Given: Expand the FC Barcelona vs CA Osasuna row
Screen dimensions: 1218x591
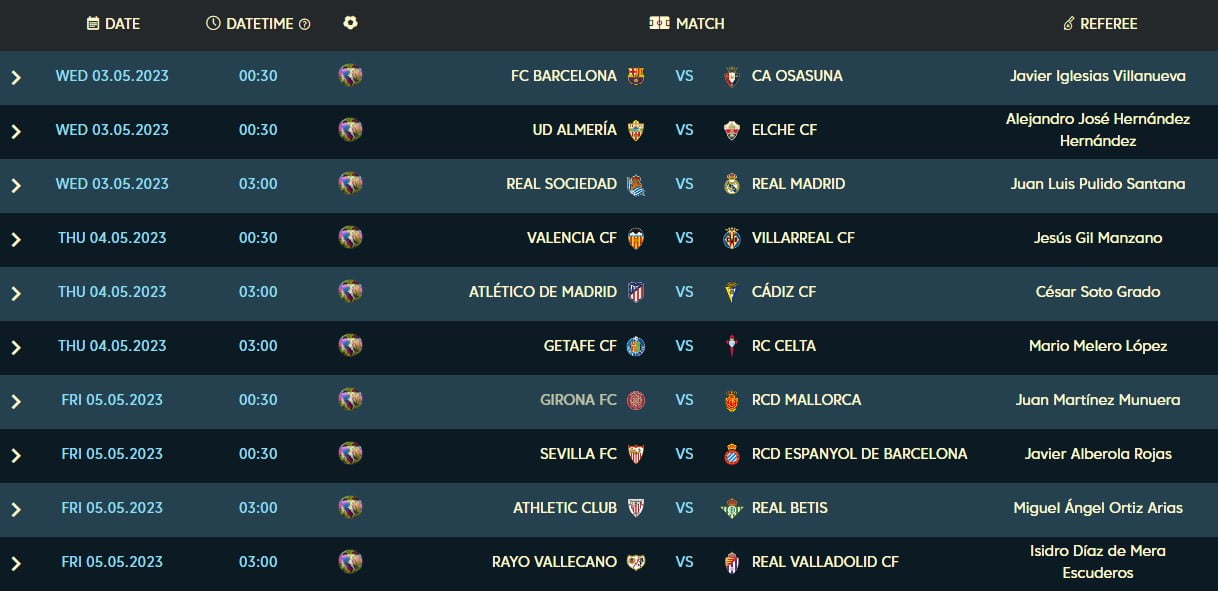Looking at the screenshot, I should 15,76.
